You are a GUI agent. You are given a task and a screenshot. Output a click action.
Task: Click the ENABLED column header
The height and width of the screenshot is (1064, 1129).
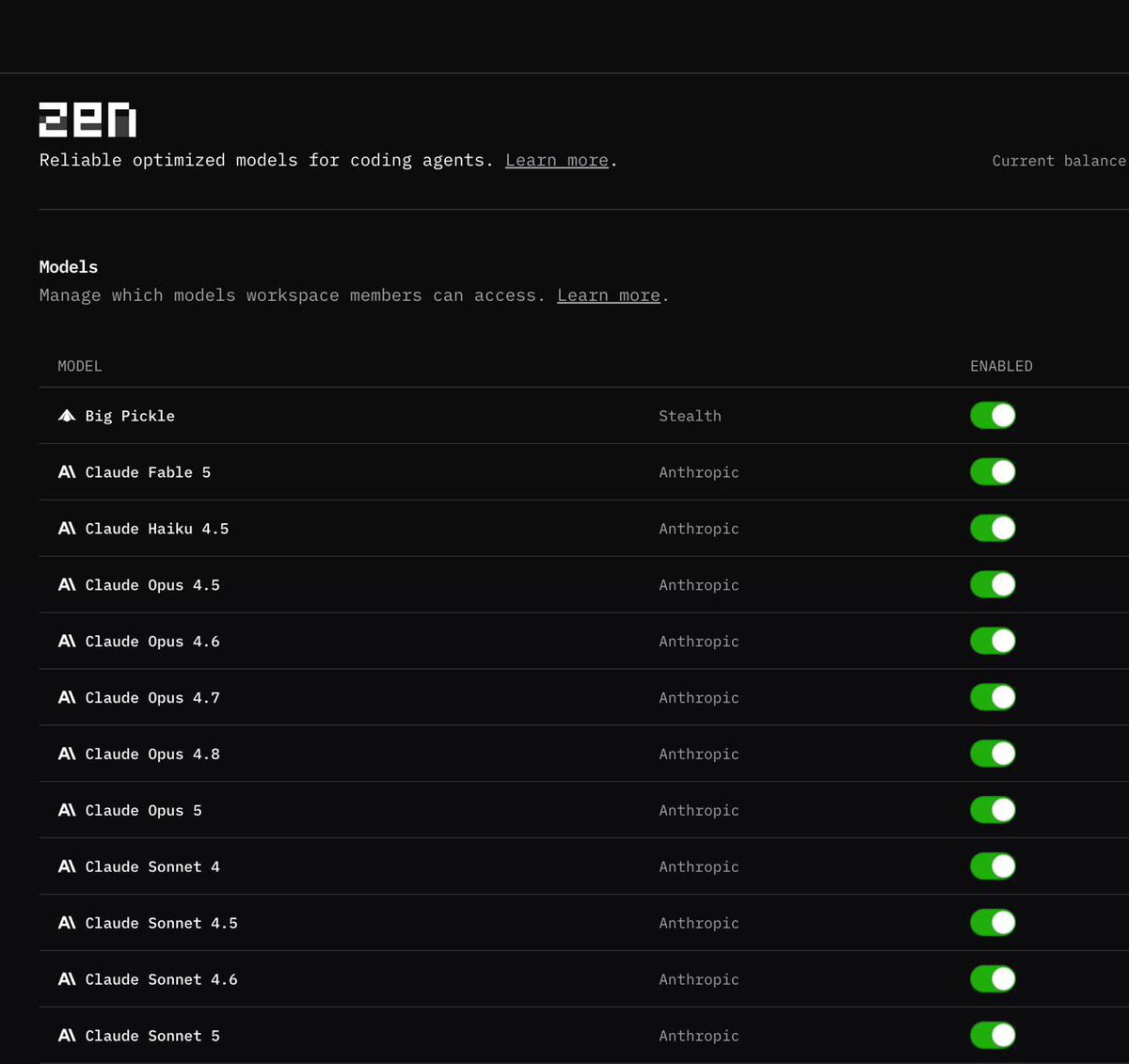coord(1001,366)
